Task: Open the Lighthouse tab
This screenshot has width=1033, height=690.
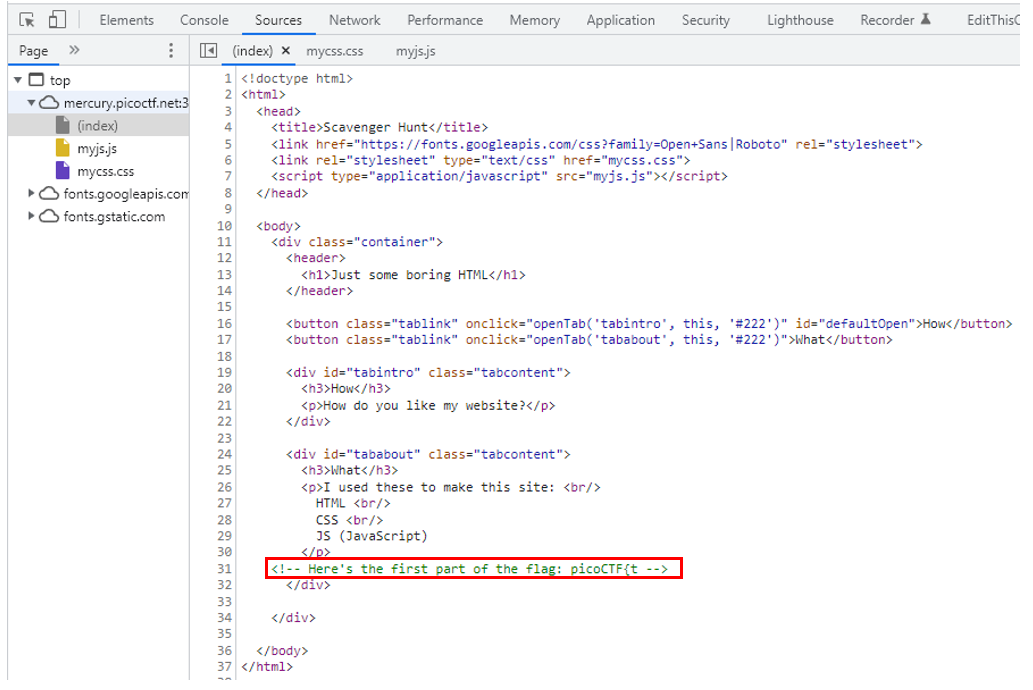Action: point(800,20)
